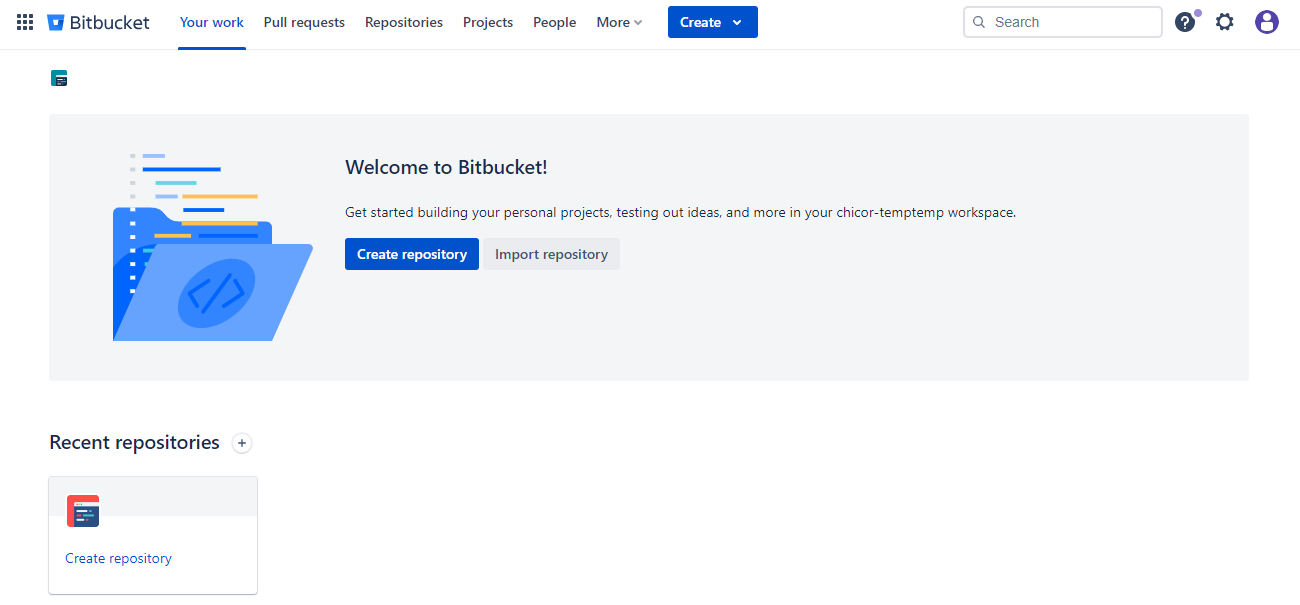The width and height of the screenshot is (1300, 605).
Task: Click the Import repository button
Action: coord(551,254)
